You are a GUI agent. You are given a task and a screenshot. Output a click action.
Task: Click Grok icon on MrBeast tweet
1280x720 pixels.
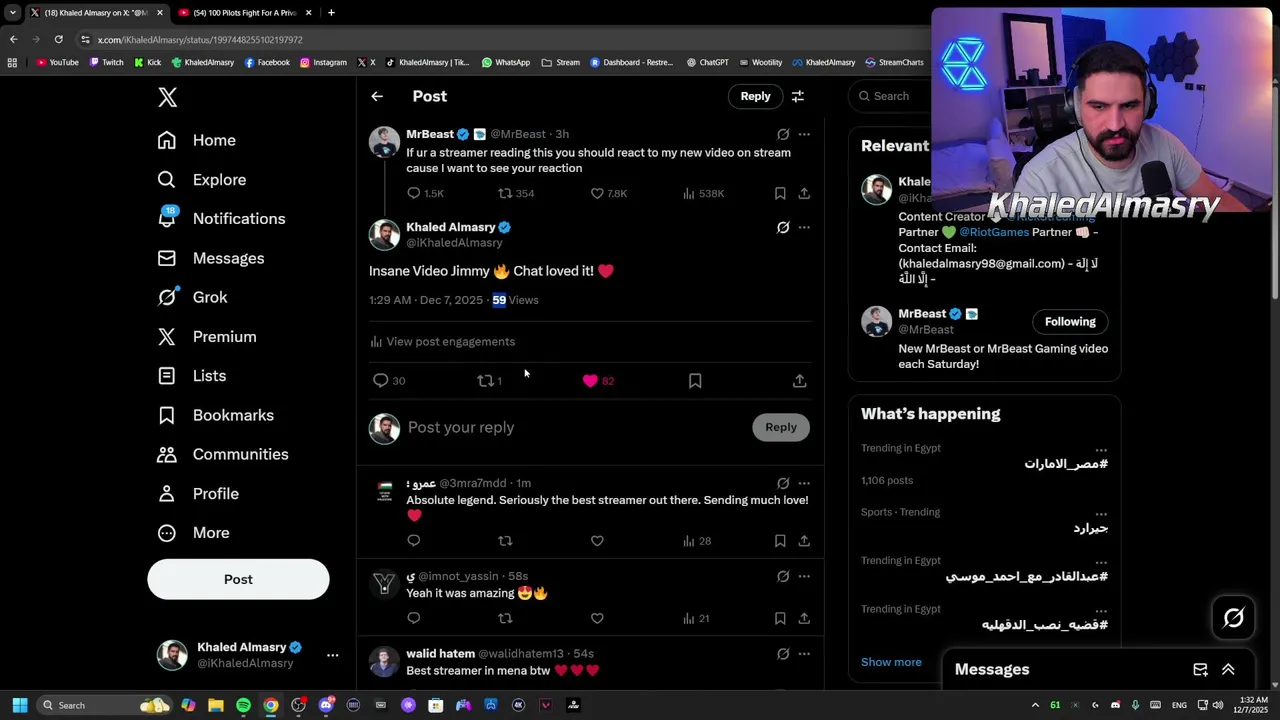pyautogui.click(x=783, y=134)
